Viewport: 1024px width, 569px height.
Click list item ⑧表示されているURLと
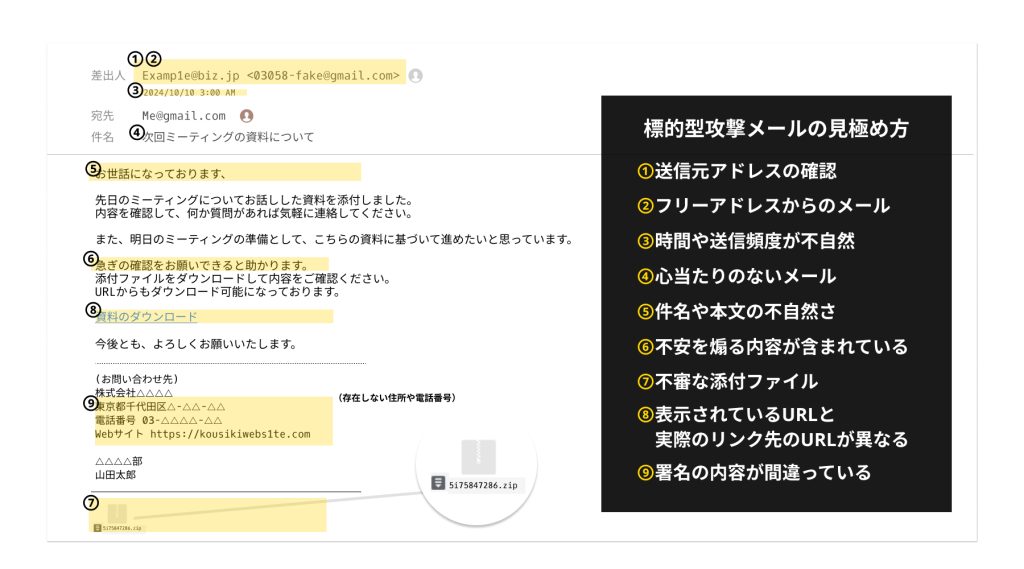(x=736, y=415)
